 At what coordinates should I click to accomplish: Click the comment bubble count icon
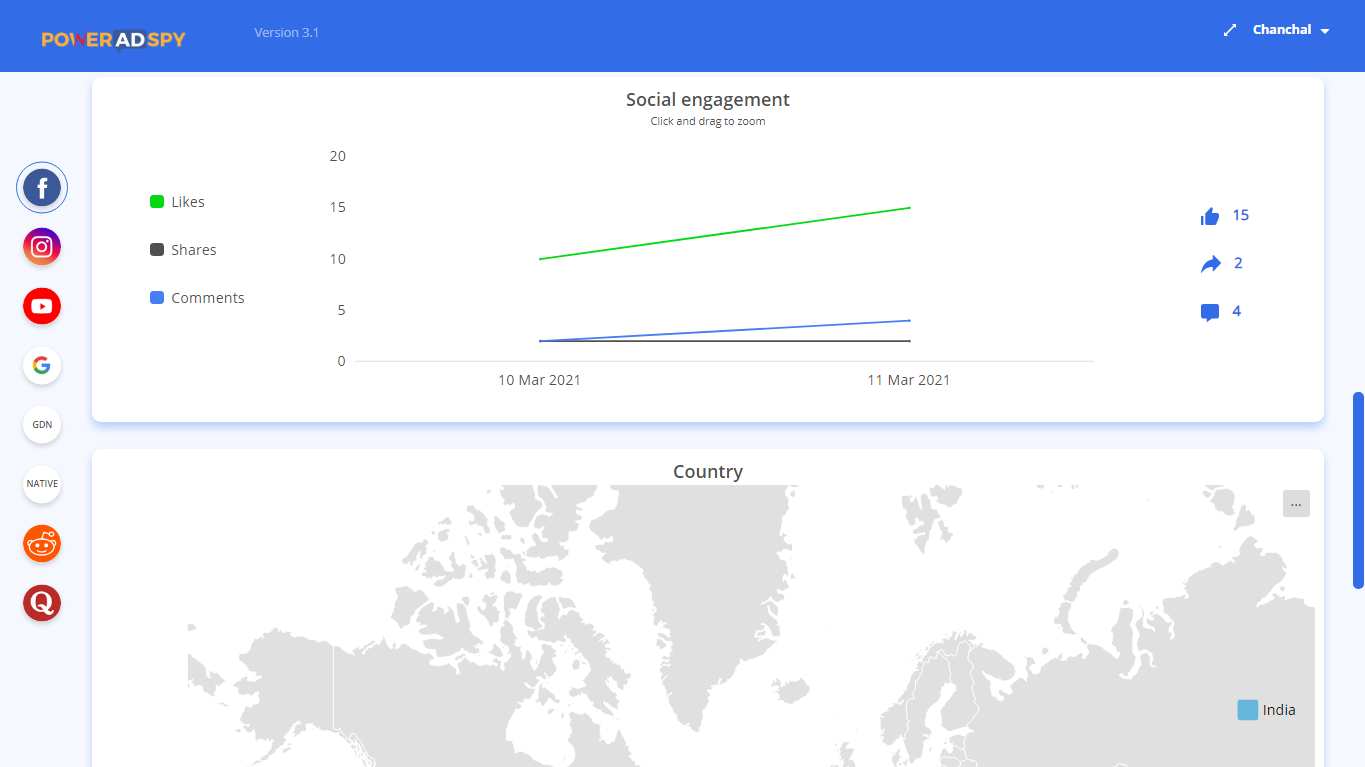(x=1210, y=312)
